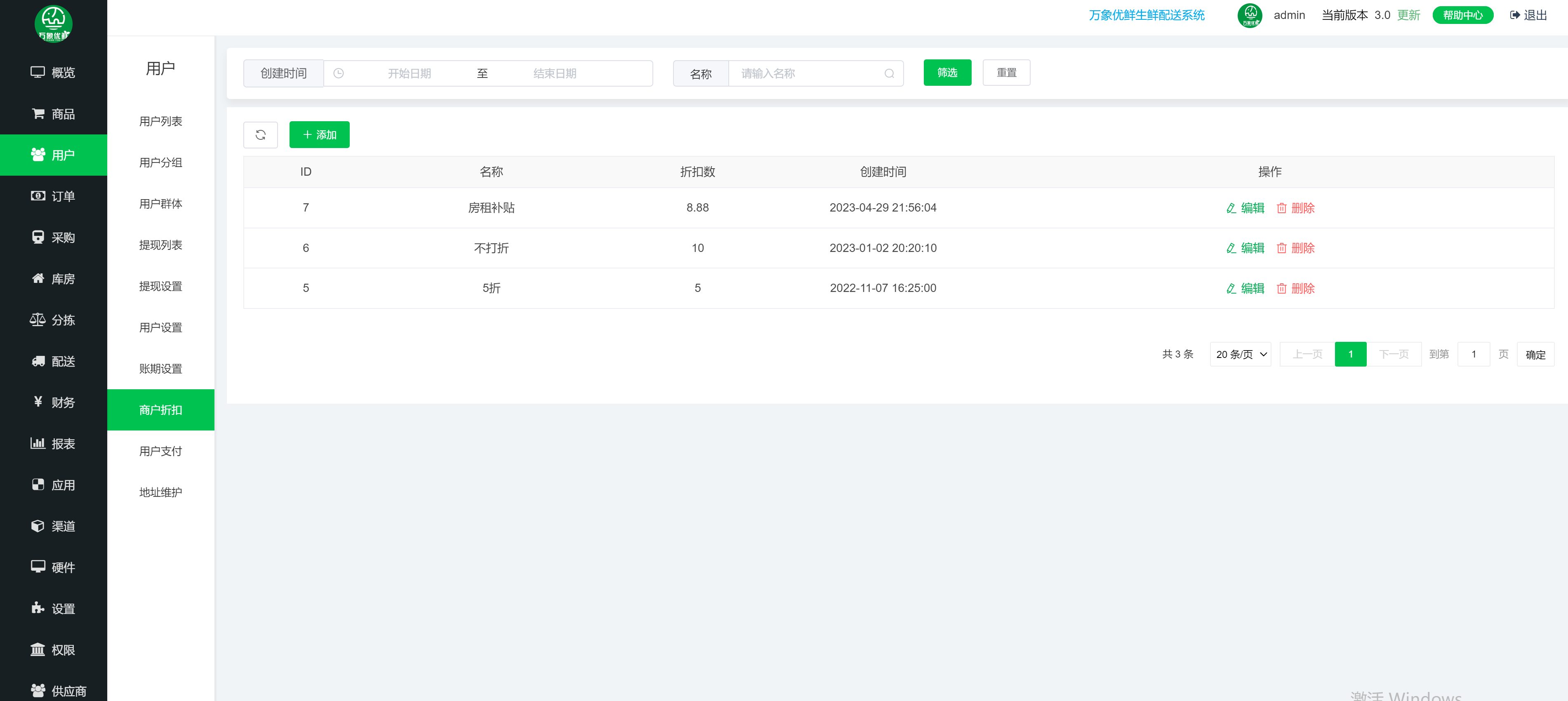
Task: Select 用户支付 in the submenu
Action: 161,451
